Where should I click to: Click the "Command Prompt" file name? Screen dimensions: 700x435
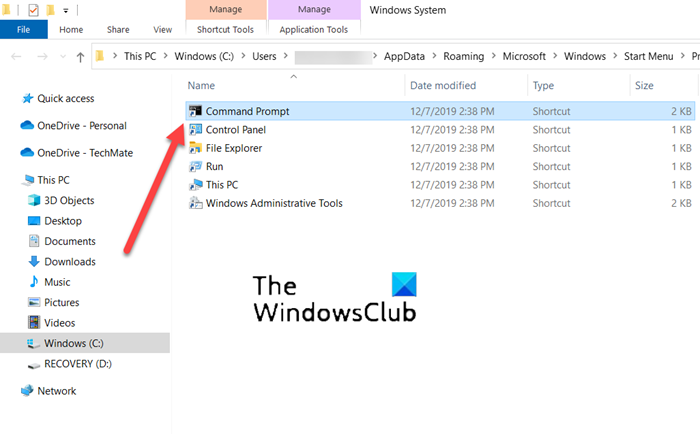coord(247,111)
